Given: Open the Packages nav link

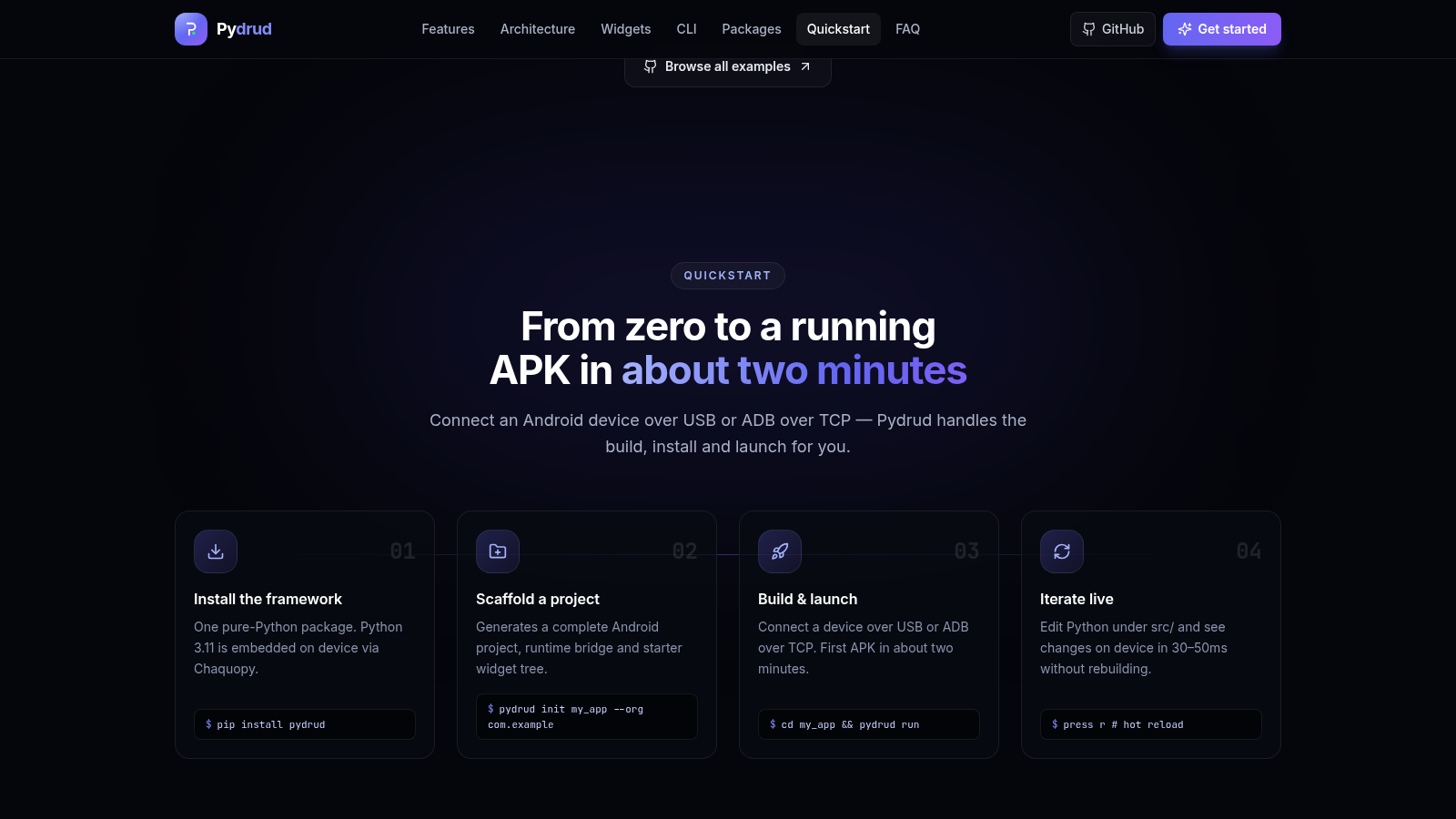Looking at the screenshot, I should click(x=752, y=29).
